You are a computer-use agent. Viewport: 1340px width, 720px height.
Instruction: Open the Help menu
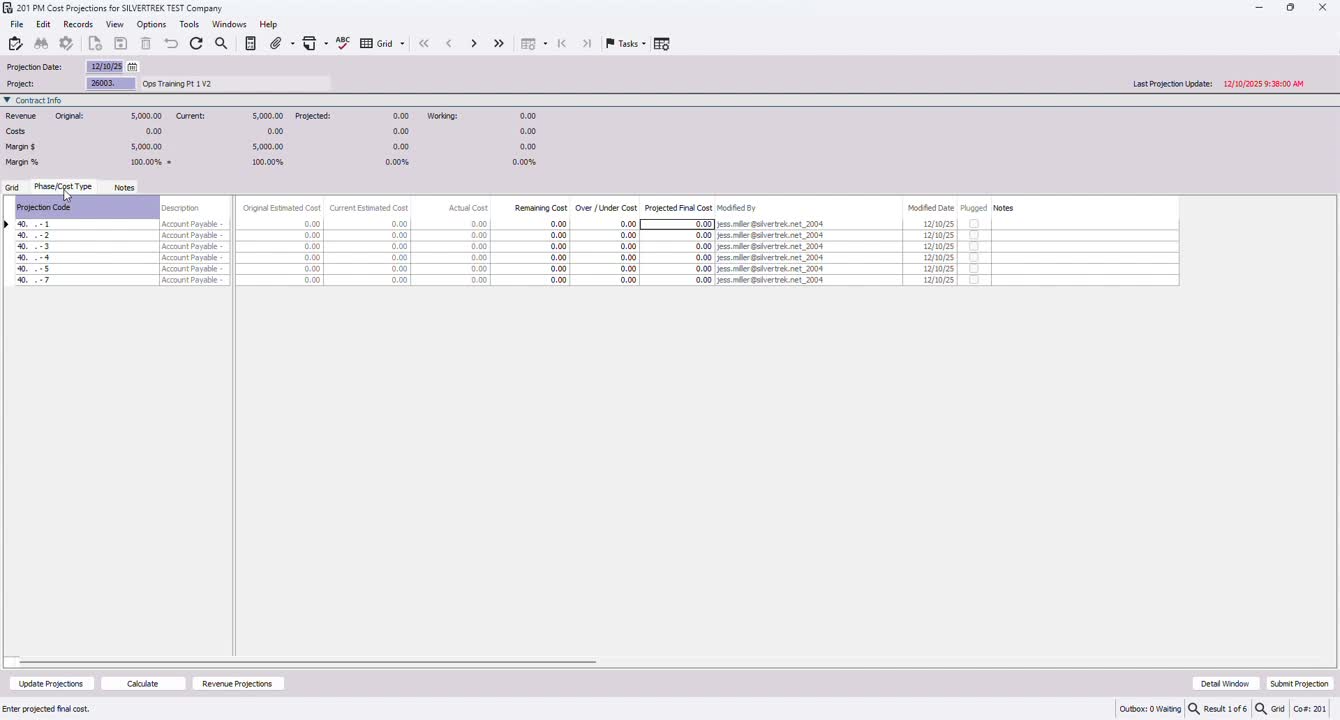(x=268, y=24)
